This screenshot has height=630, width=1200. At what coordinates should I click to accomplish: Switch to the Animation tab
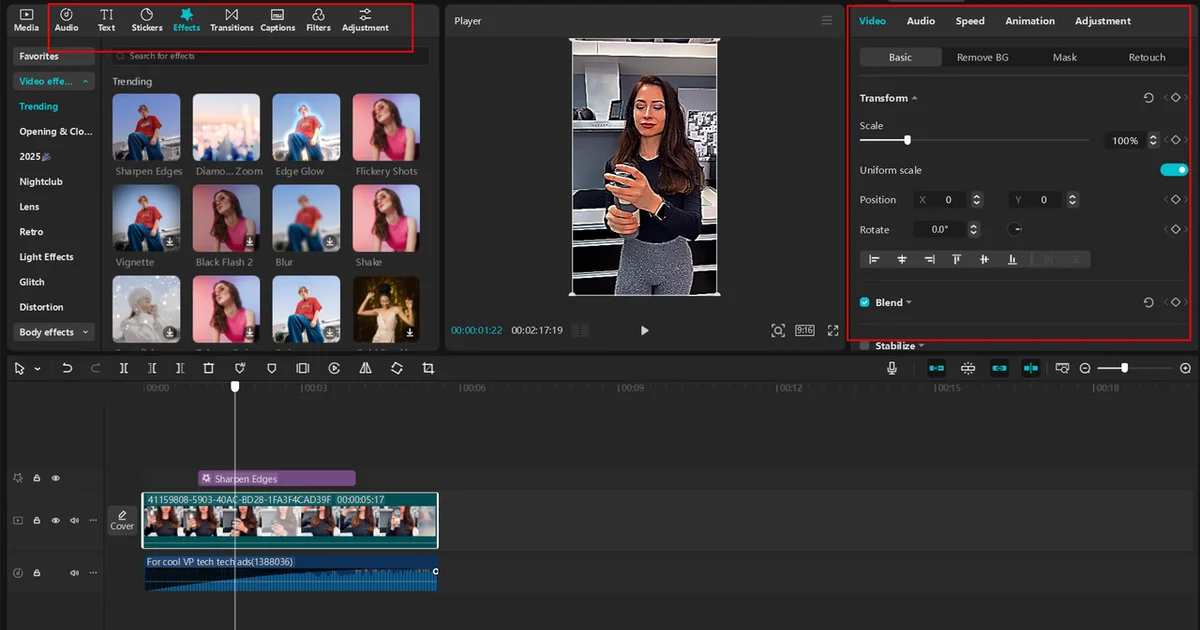click(x=1030, y=20)
